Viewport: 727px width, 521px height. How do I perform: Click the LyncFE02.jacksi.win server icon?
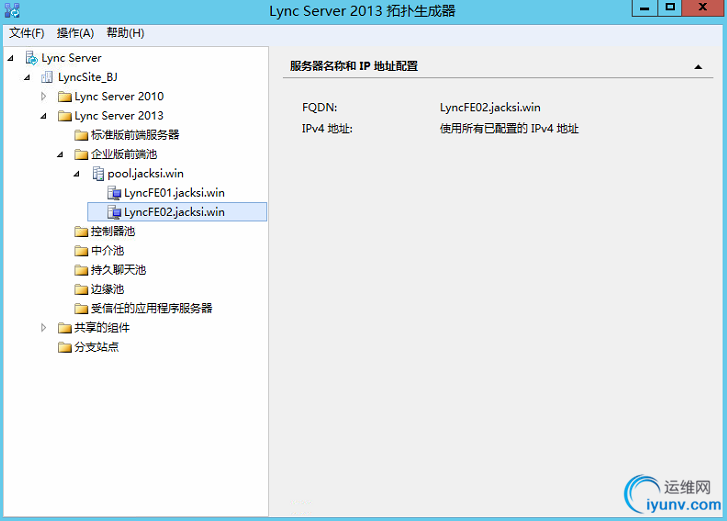point(114,212)
